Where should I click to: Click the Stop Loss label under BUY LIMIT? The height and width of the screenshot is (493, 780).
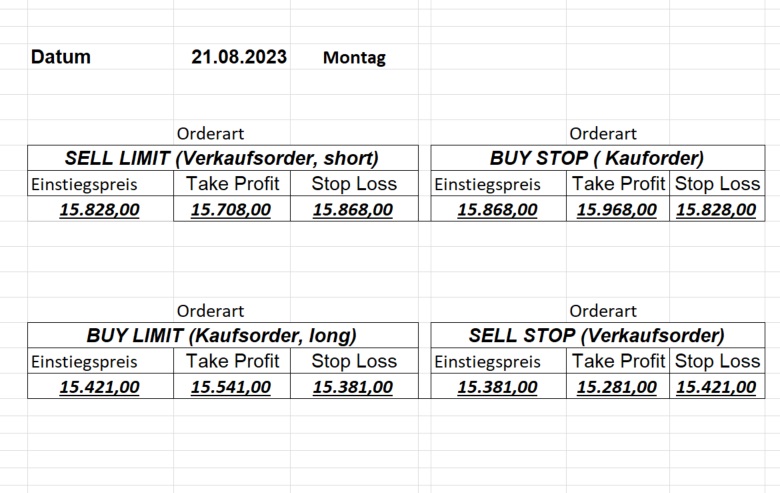354,361
